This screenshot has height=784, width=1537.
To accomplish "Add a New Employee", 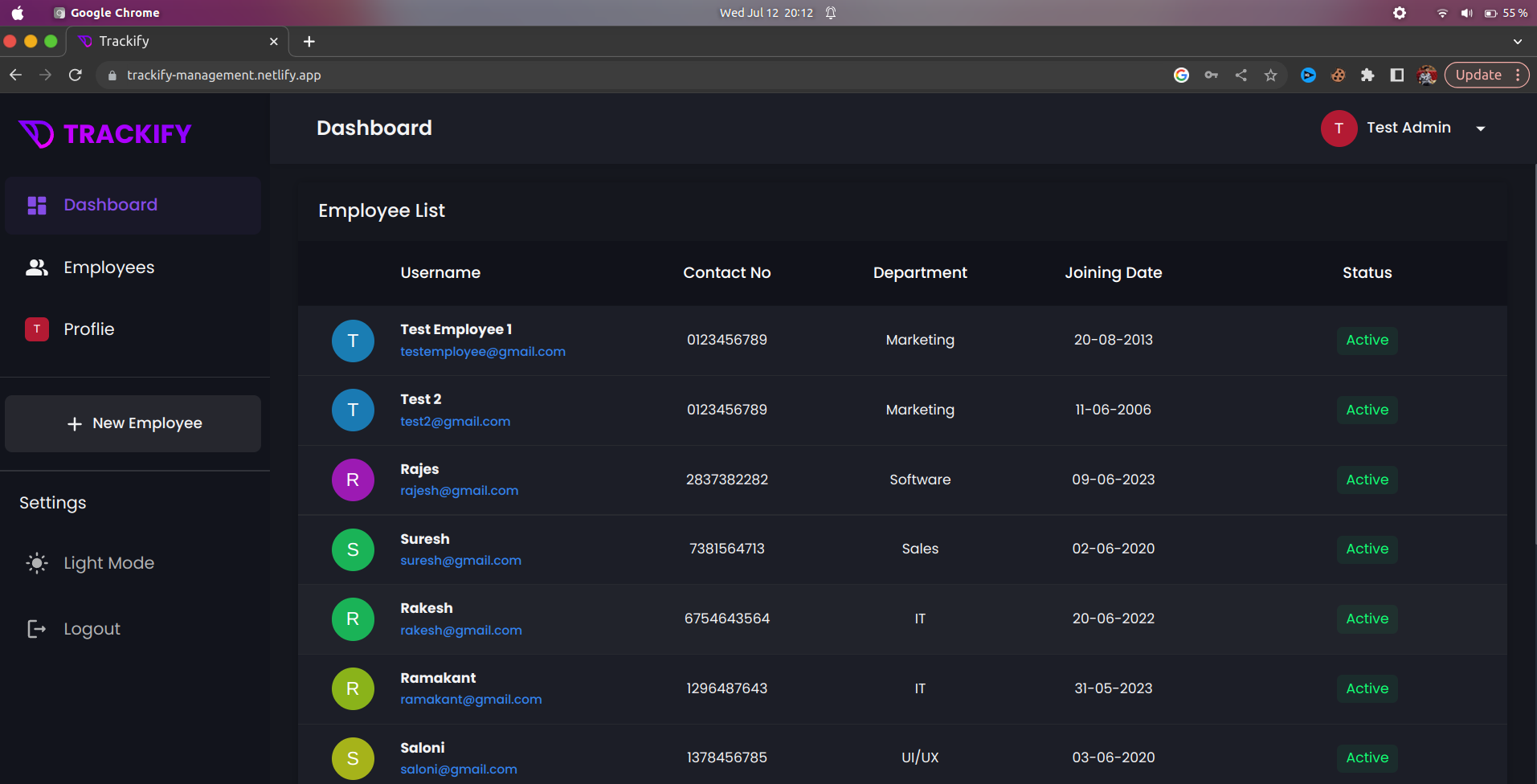I will [x=133, y=423].
